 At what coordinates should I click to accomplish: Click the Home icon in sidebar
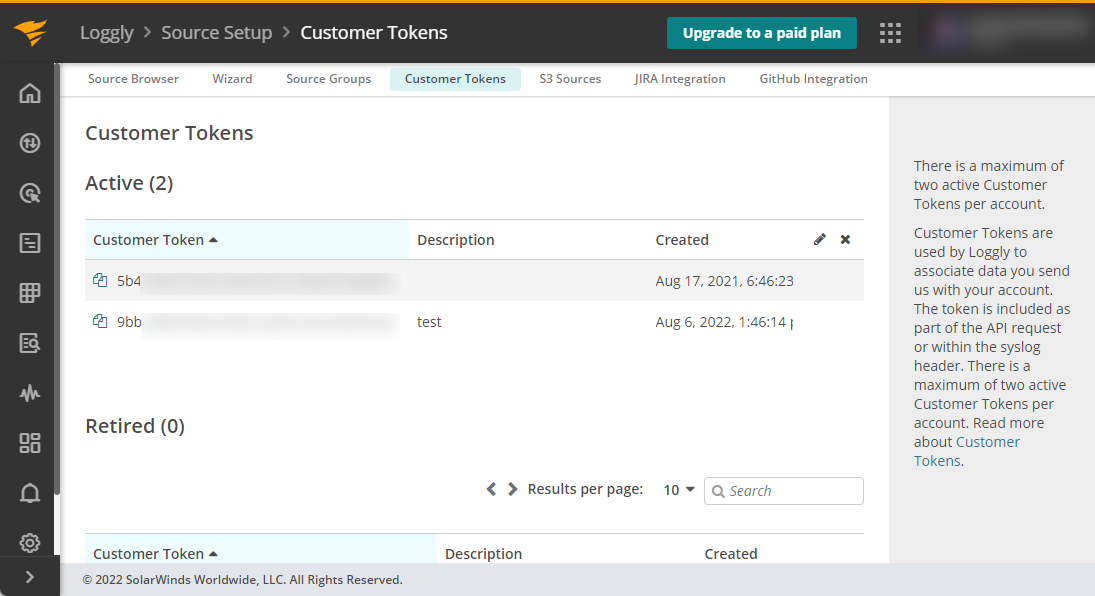tap(30, 94)
